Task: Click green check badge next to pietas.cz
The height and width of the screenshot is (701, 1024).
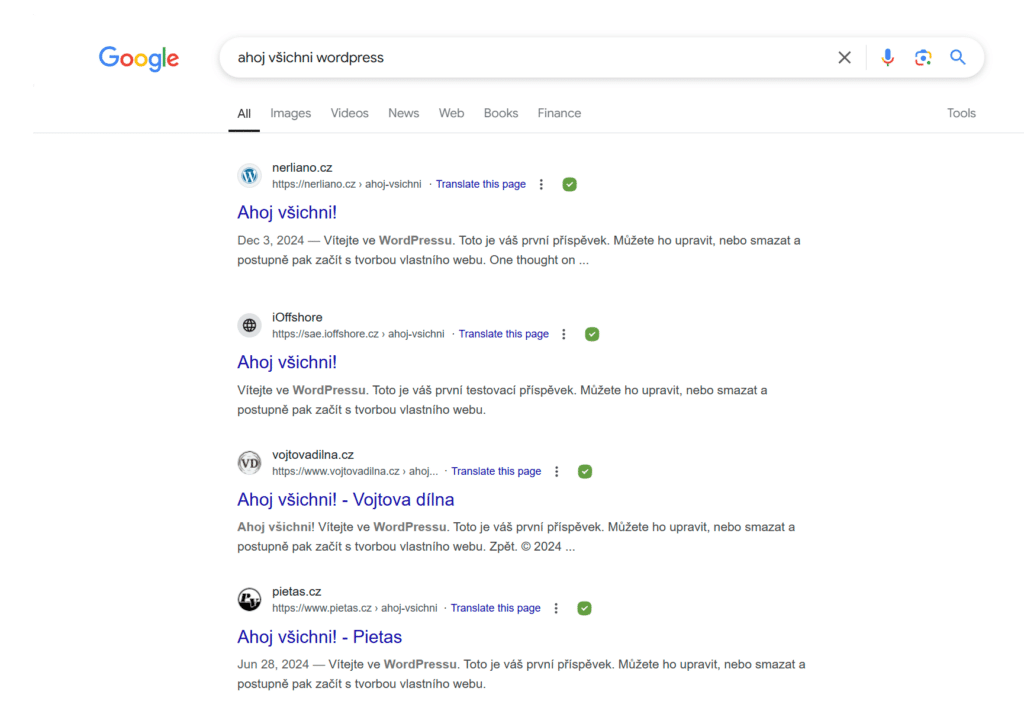Action: (x=584, y=608)
